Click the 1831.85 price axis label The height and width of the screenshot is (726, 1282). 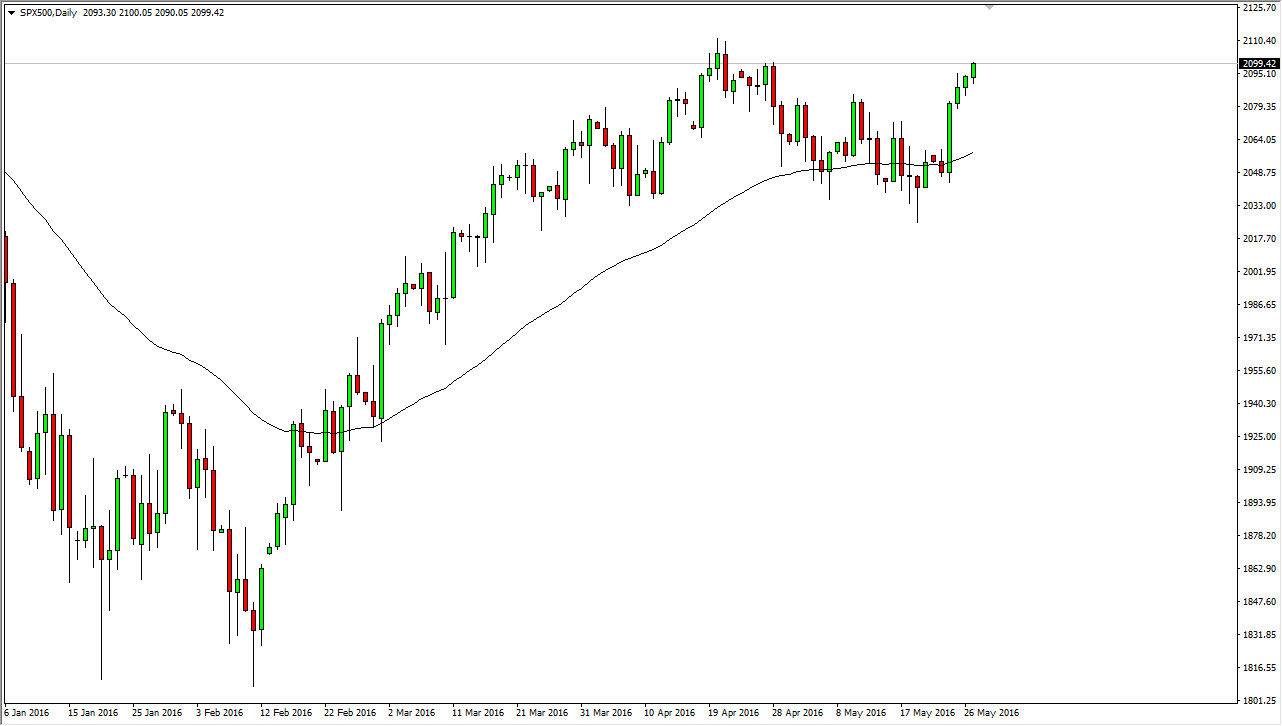click(1259, 634)
